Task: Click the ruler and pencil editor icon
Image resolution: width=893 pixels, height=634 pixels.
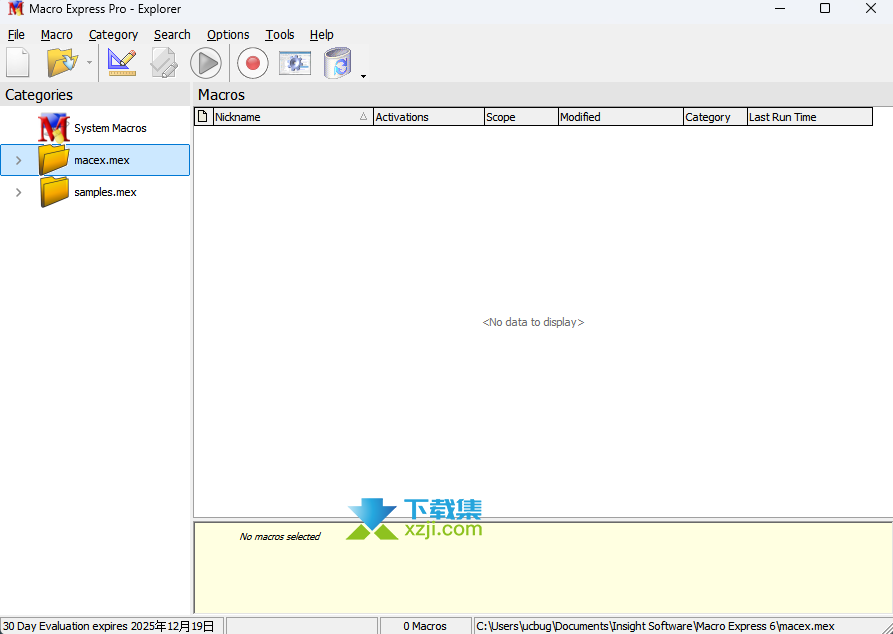Action: [x=122, y=63]
